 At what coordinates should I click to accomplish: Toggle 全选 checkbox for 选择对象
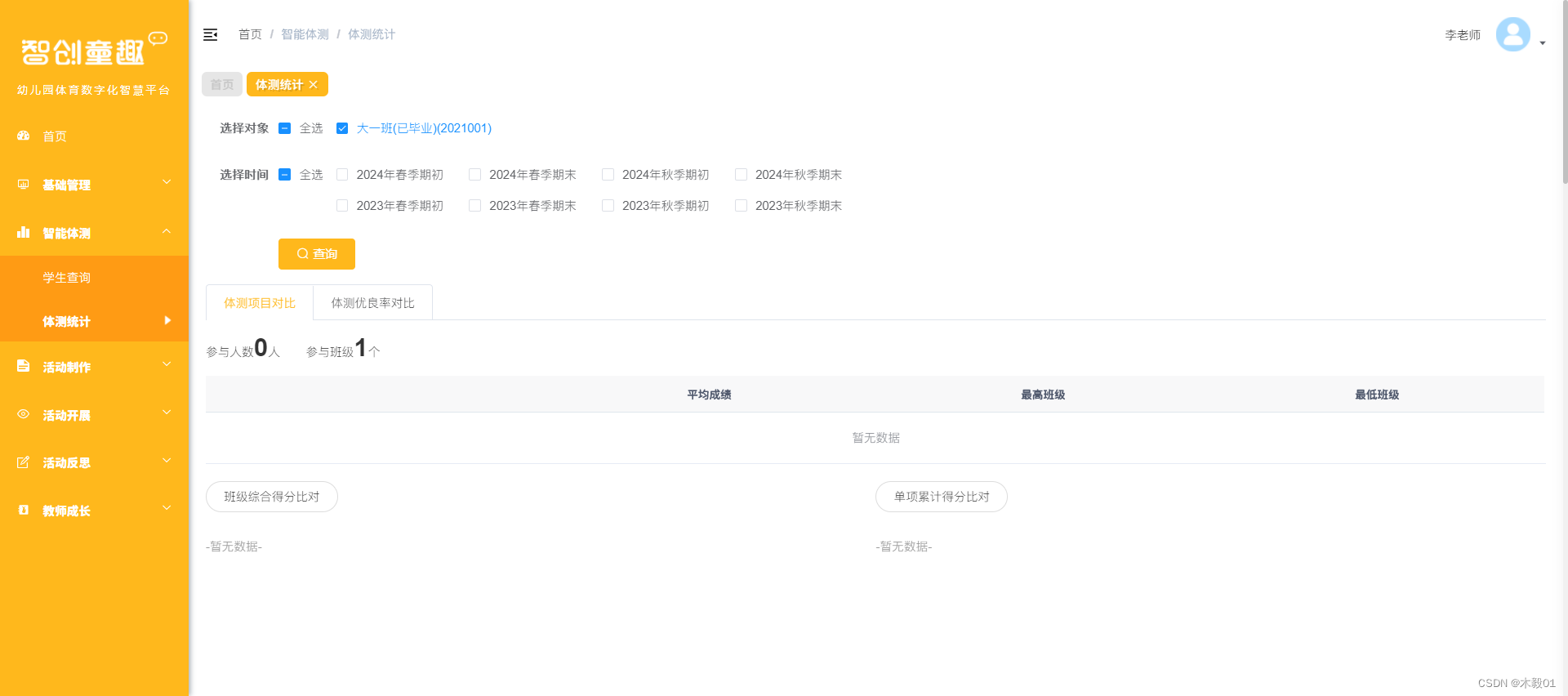click(x=285, y=128)
